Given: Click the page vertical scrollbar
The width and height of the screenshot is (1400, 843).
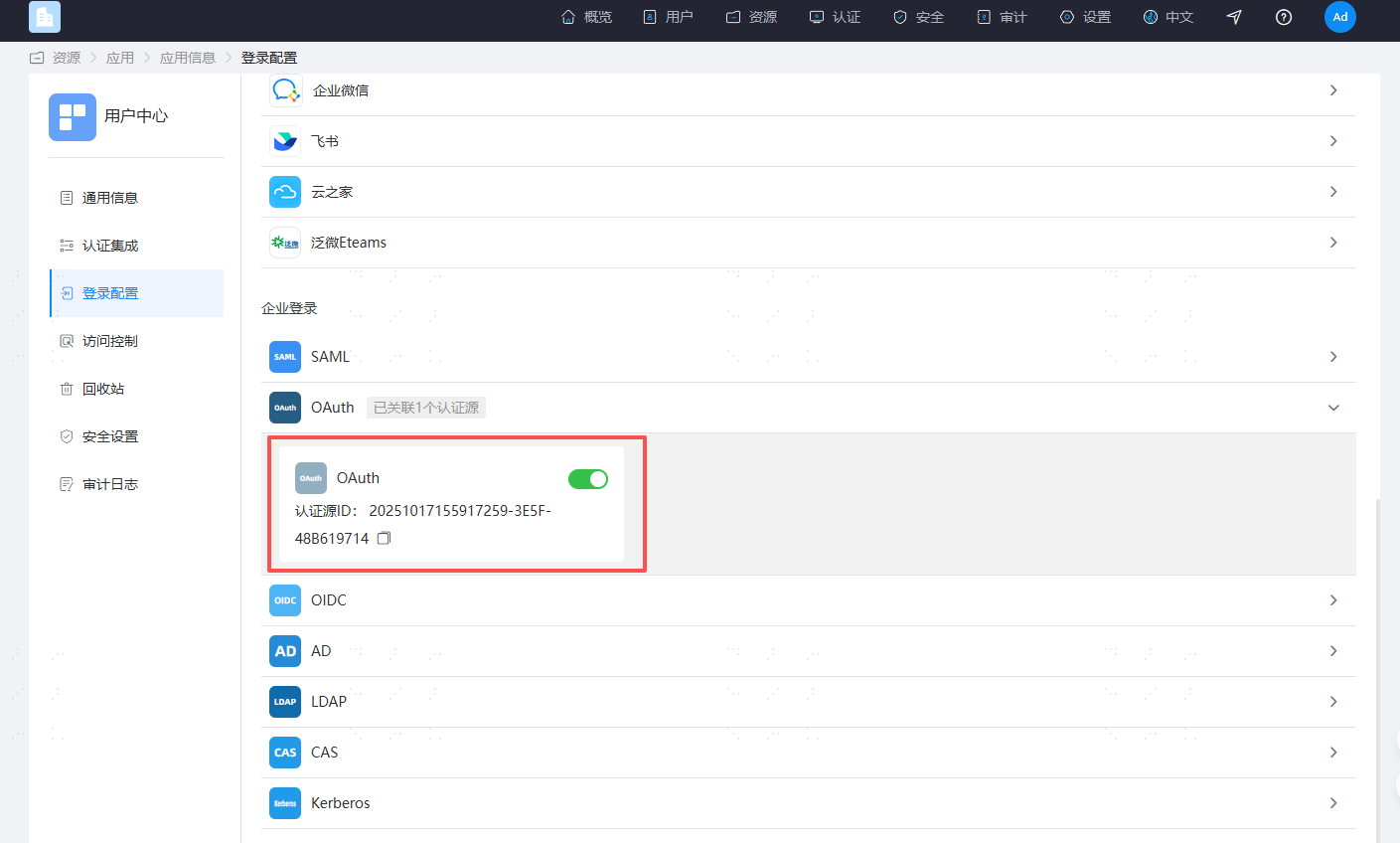Looking at the screenshot, I should coord(1377,666).
